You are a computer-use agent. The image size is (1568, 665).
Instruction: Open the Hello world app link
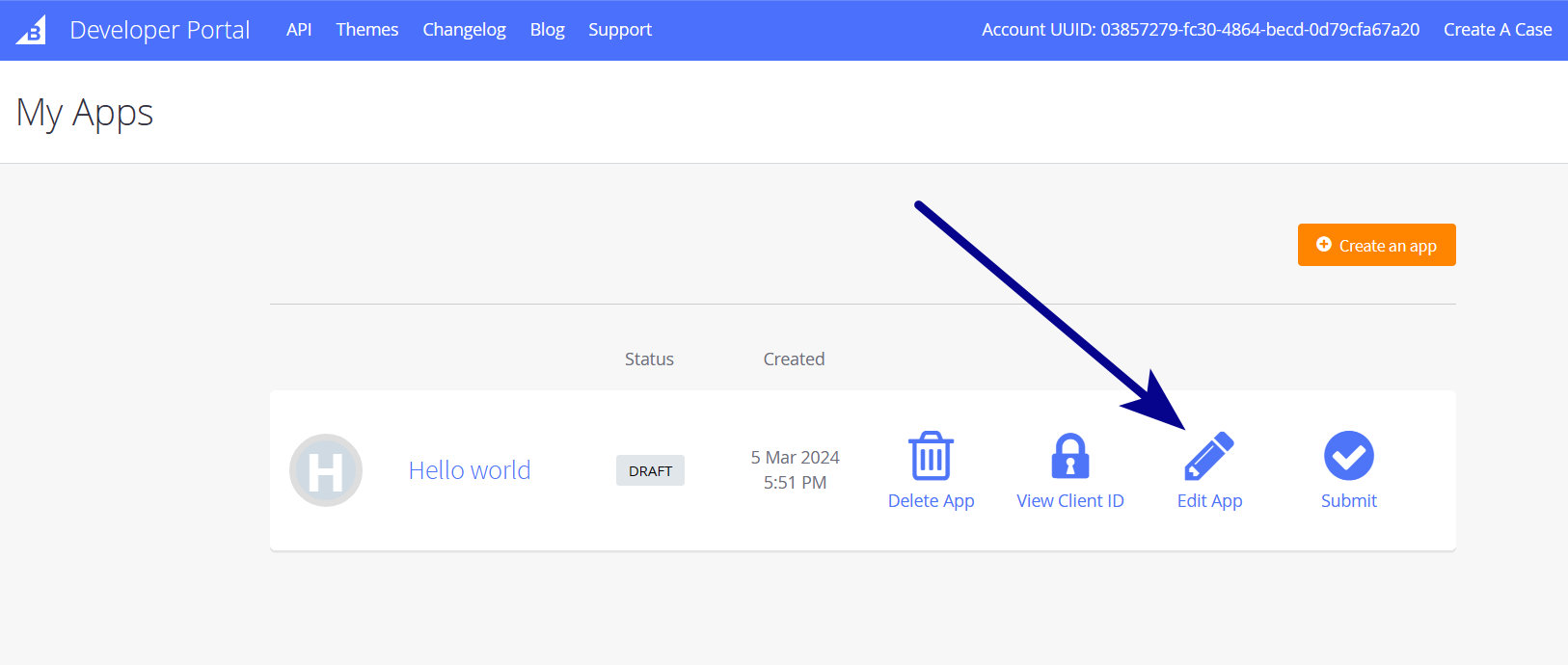[470, 470]
